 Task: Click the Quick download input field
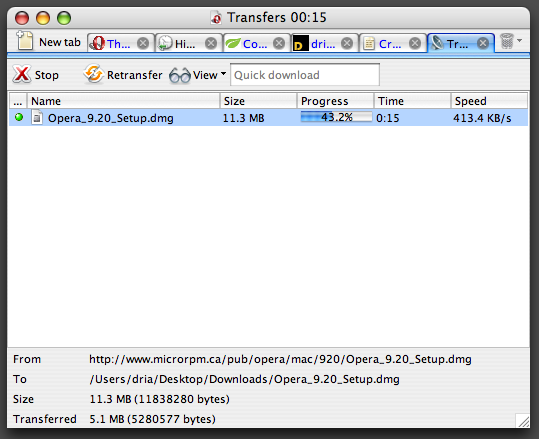305,75
